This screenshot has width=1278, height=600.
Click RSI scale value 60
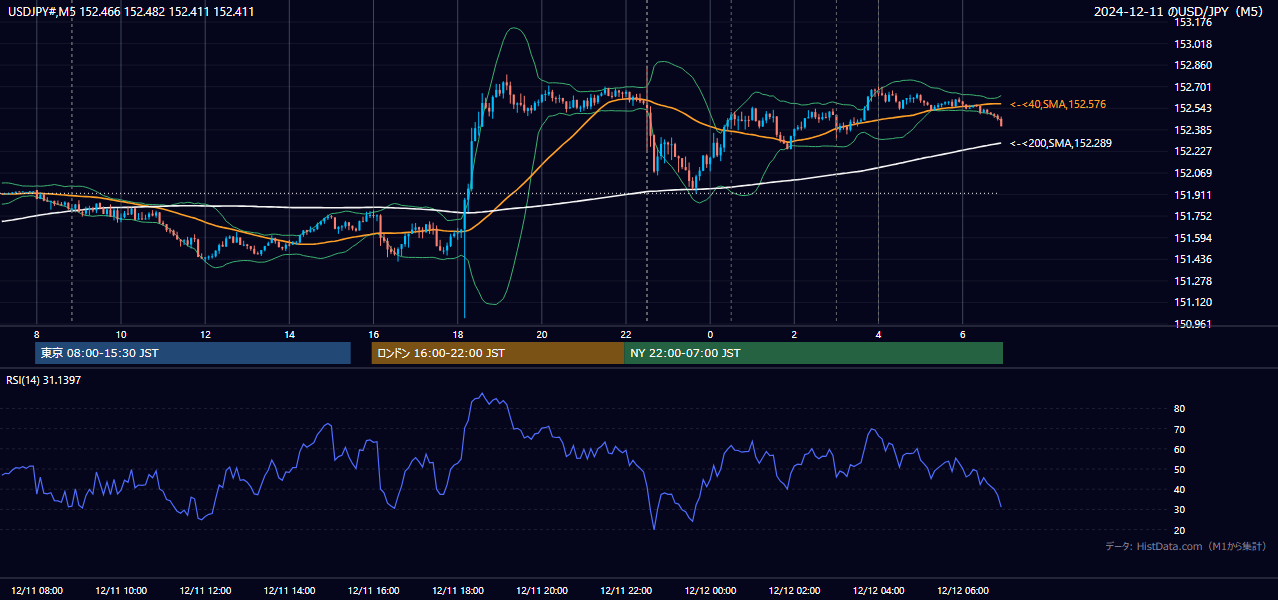[1180, 449]
